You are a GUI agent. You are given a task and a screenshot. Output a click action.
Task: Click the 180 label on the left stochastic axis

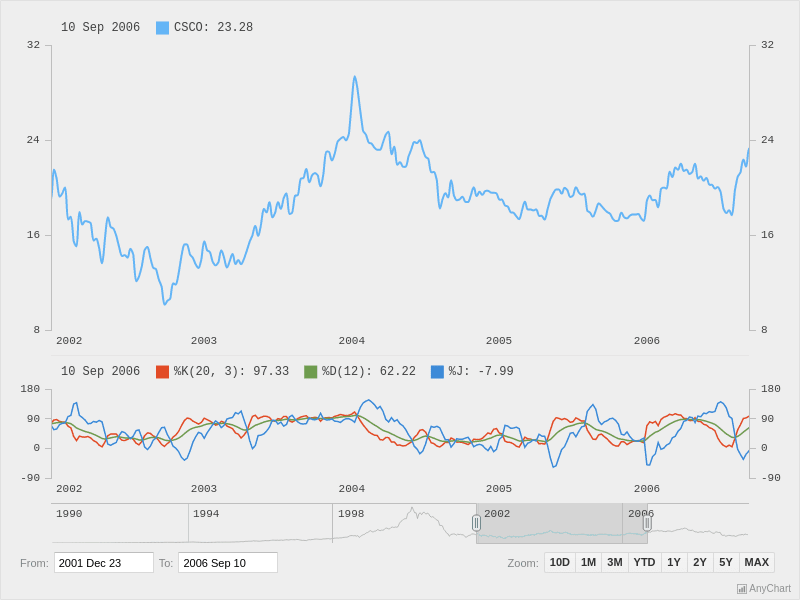coord(30,389)
